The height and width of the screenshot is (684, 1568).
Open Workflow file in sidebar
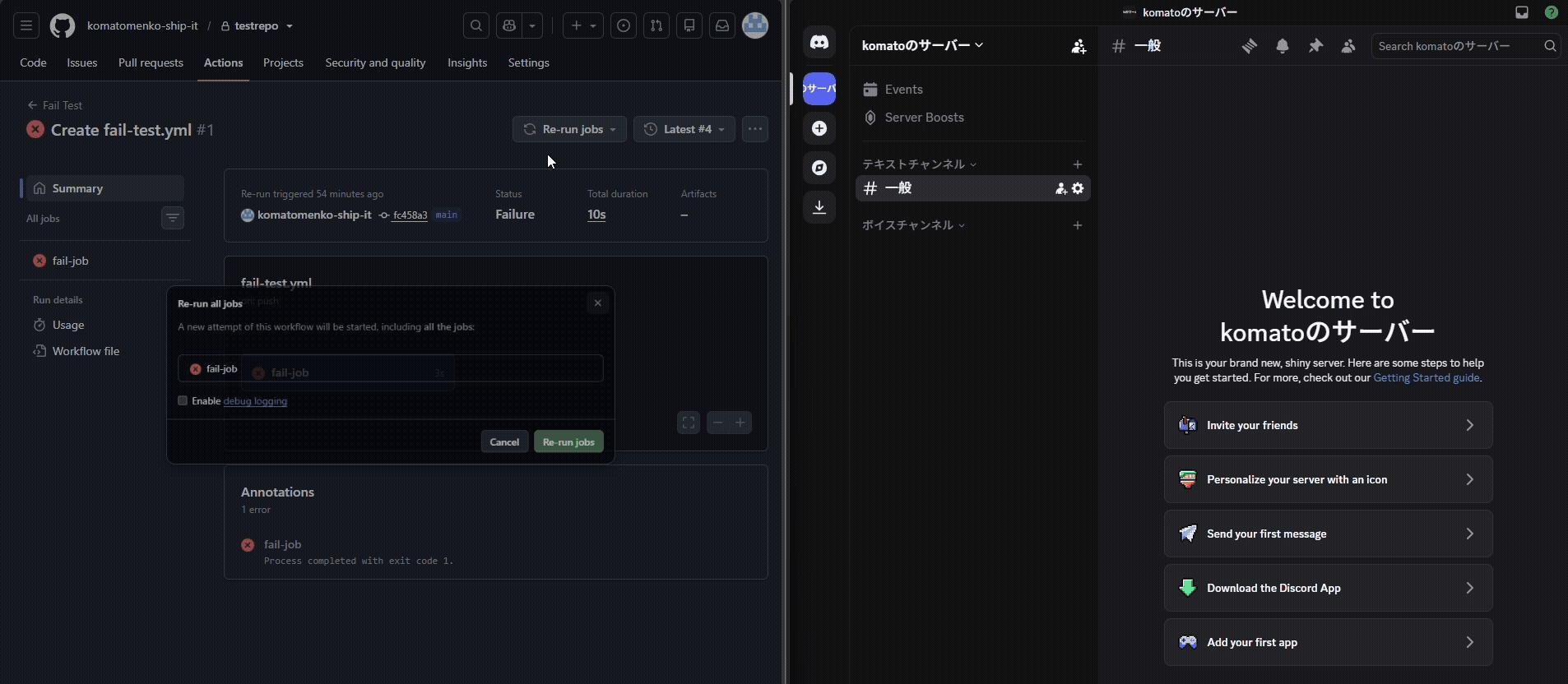[104, 351]
